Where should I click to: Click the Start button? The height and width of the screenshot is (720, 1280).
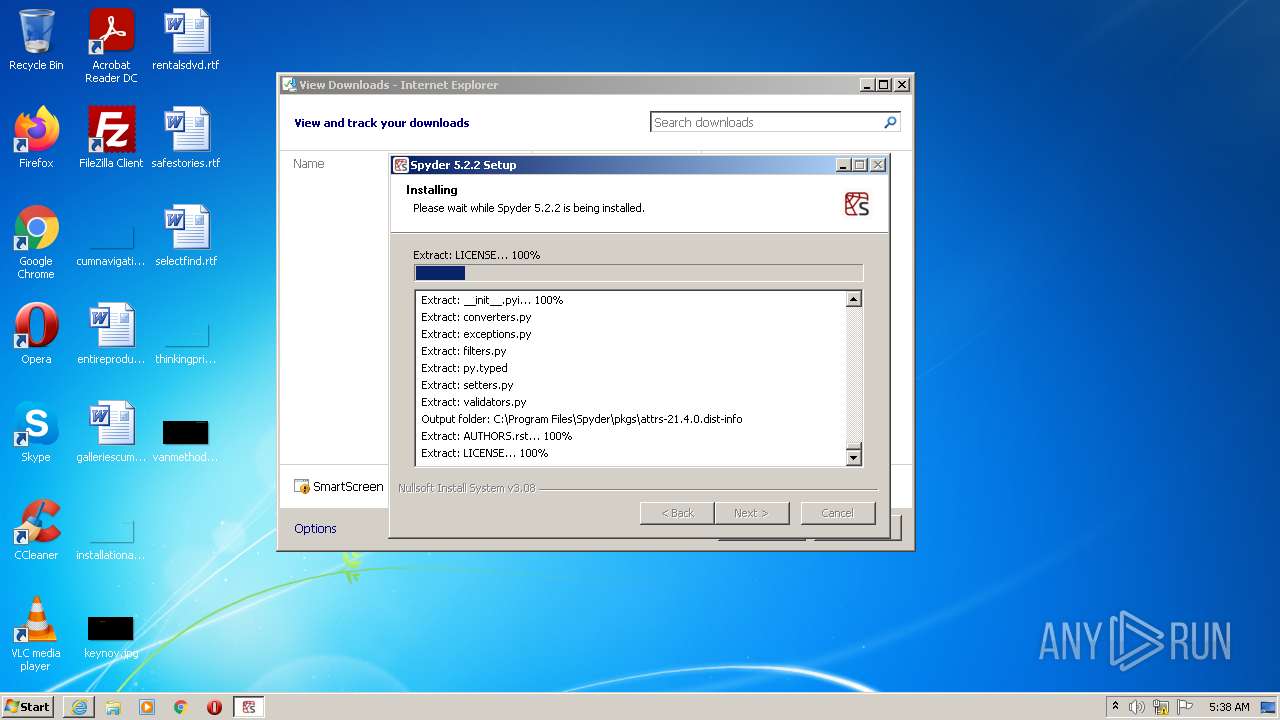click(27, 707)
